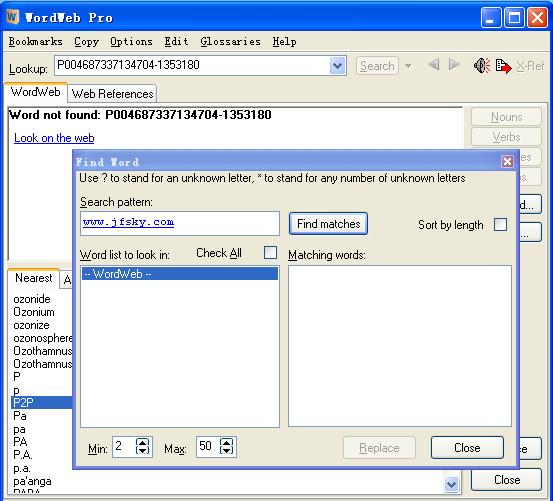Viewport: 553px width, 501px height.
Task: Click the Search button
Action: [377, 66]
